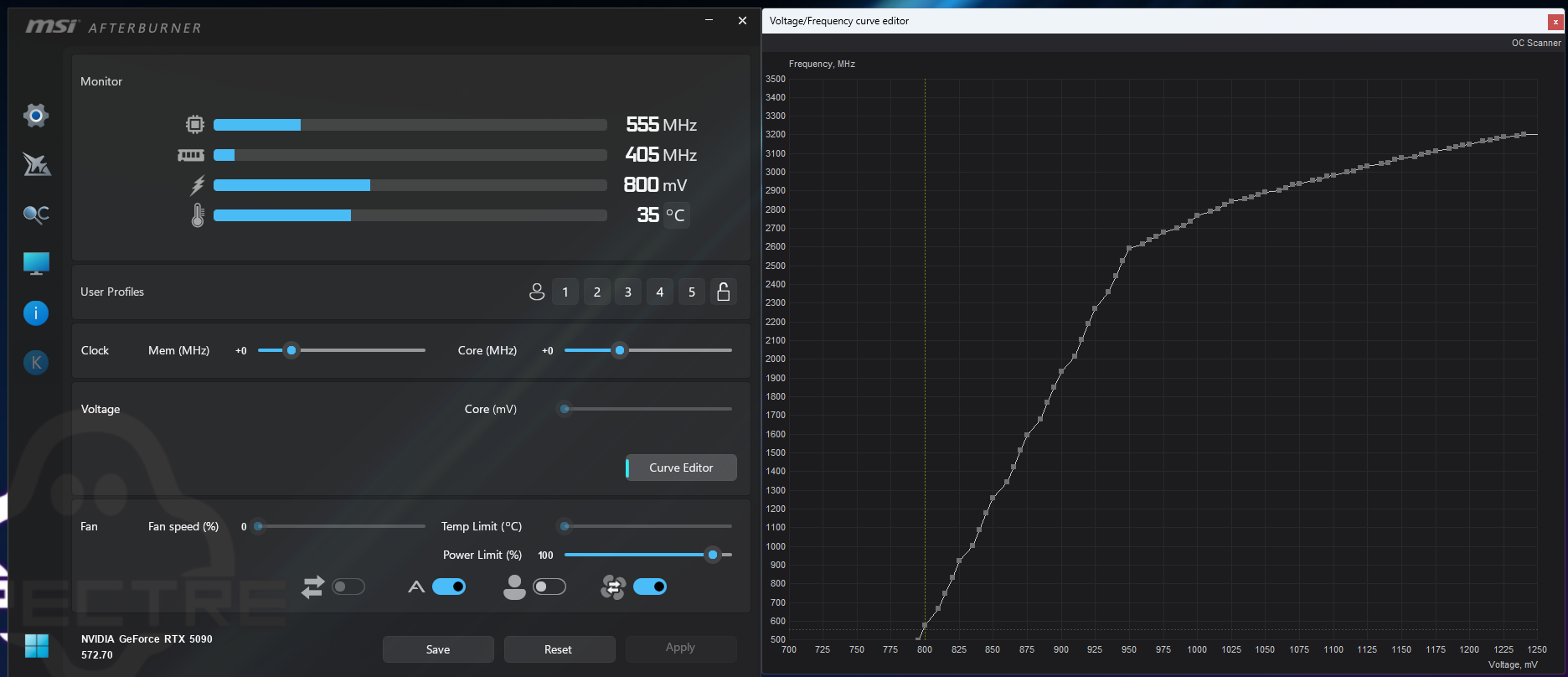Reset settings with Reset button

[x=559, y=649]
